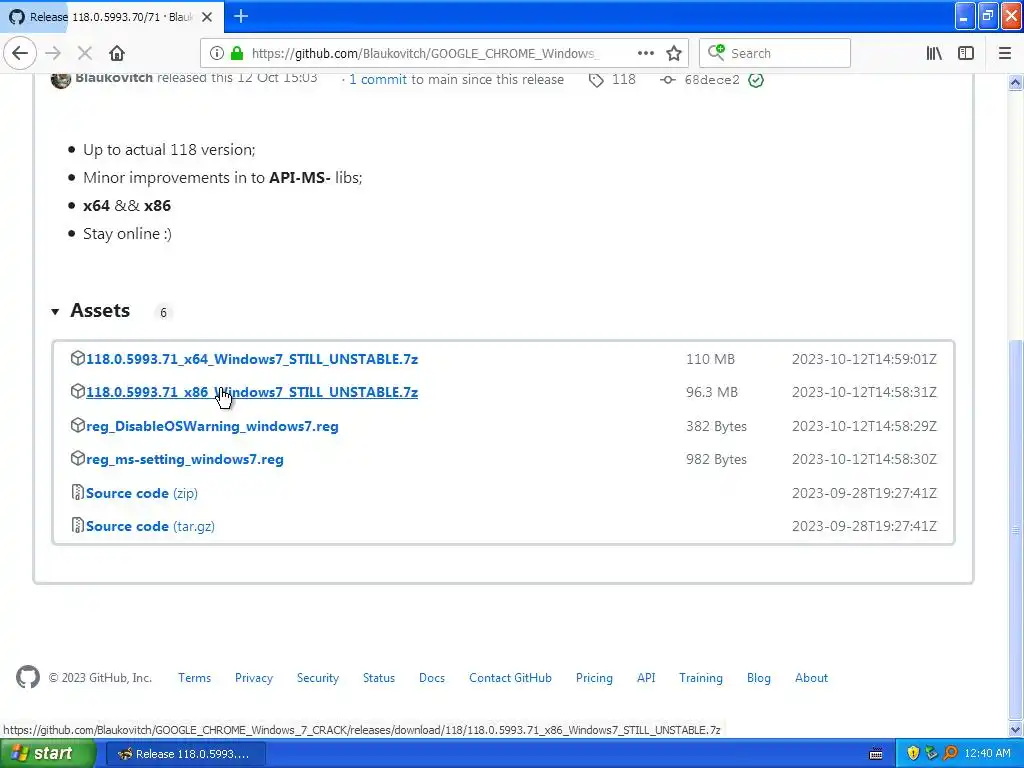Download the x64 Windows7 7z asset
The height and width of the screenshot is (768, 1024).
pos(251,359)
